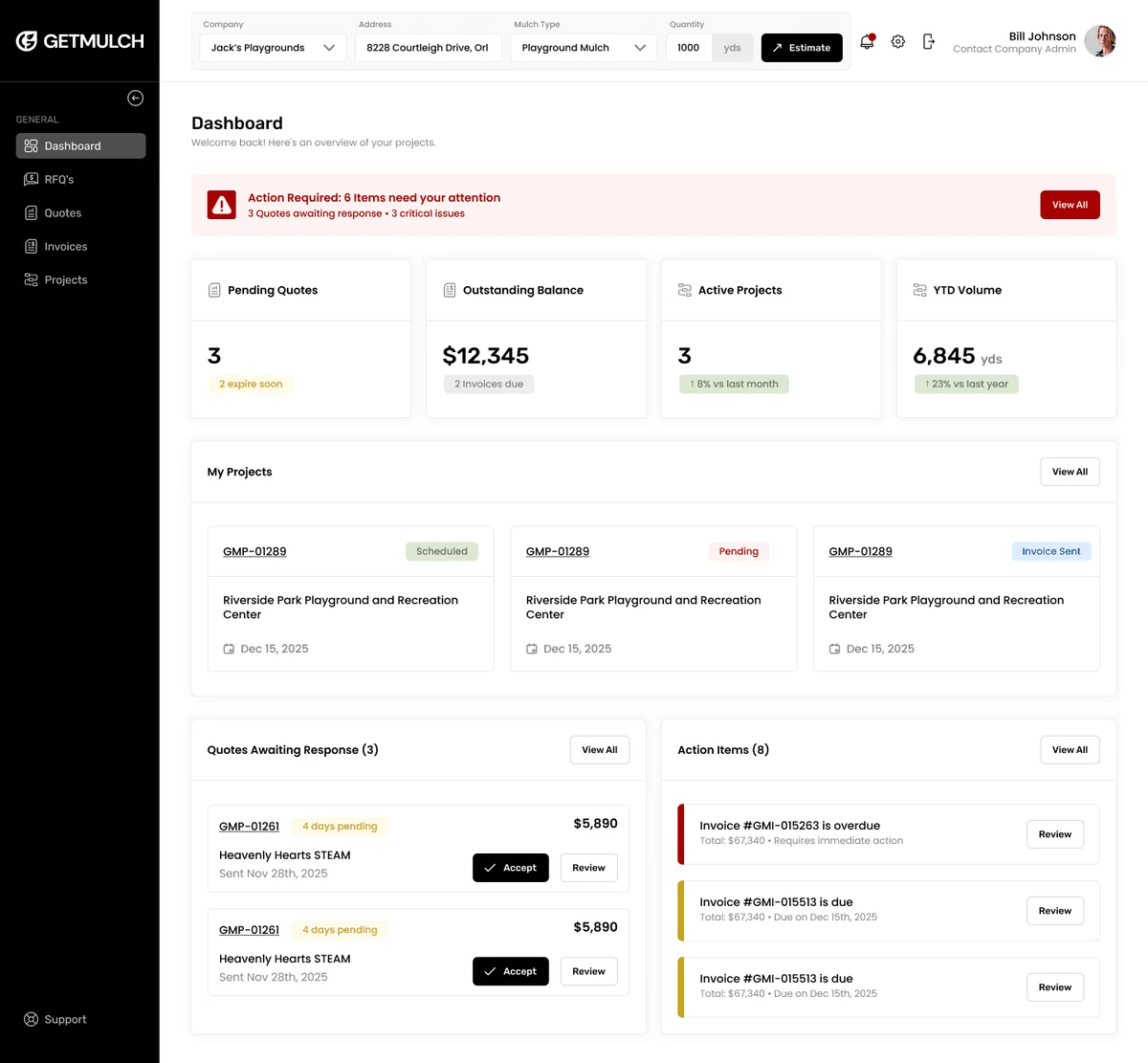The width and height of the screenshot is (1148, 1063).
Task: Click the '23% vs last year' badge
Action: (966, 384)
